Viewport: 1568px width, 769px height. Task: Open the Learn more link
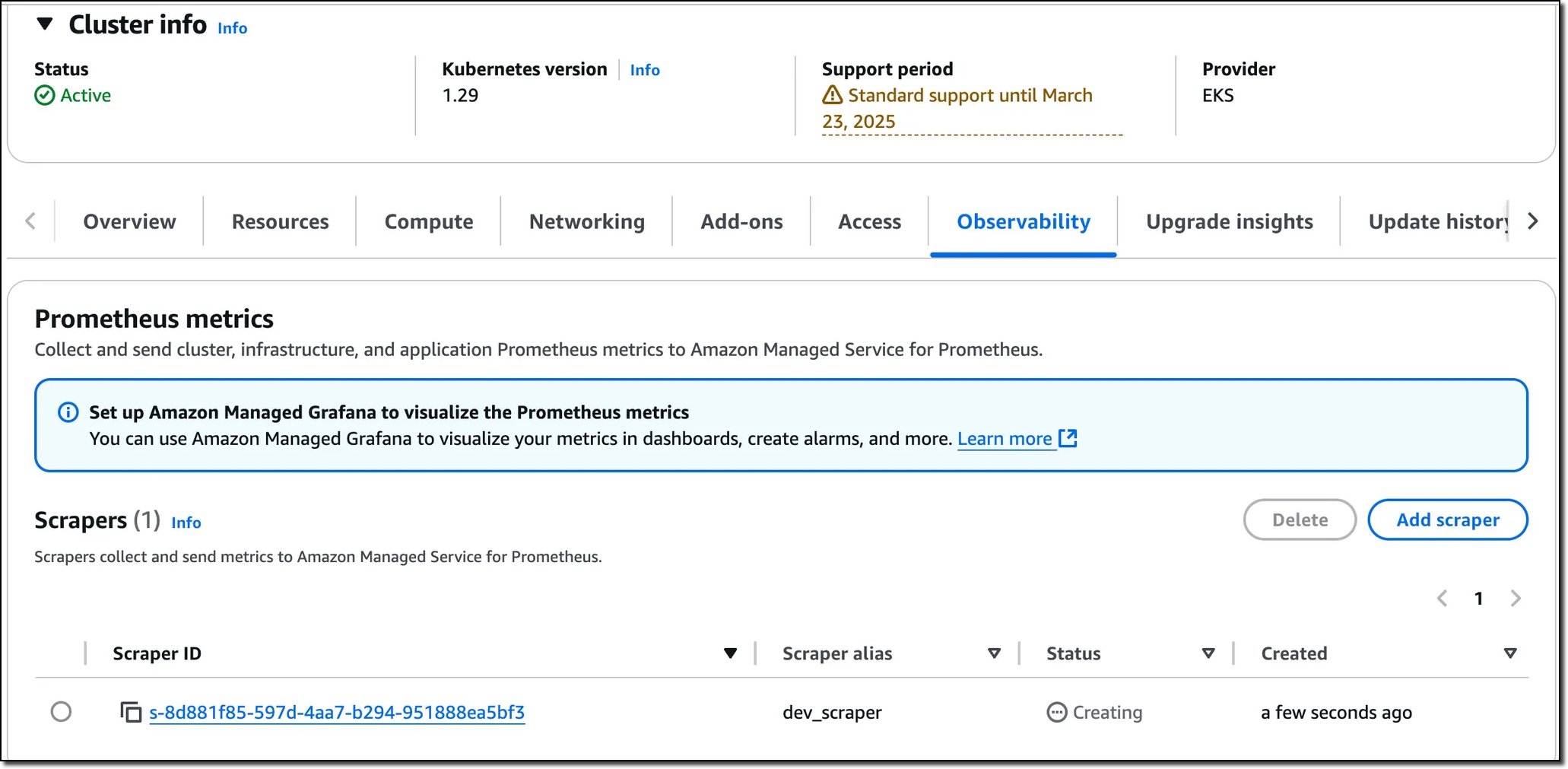(x=1005, y=438)
